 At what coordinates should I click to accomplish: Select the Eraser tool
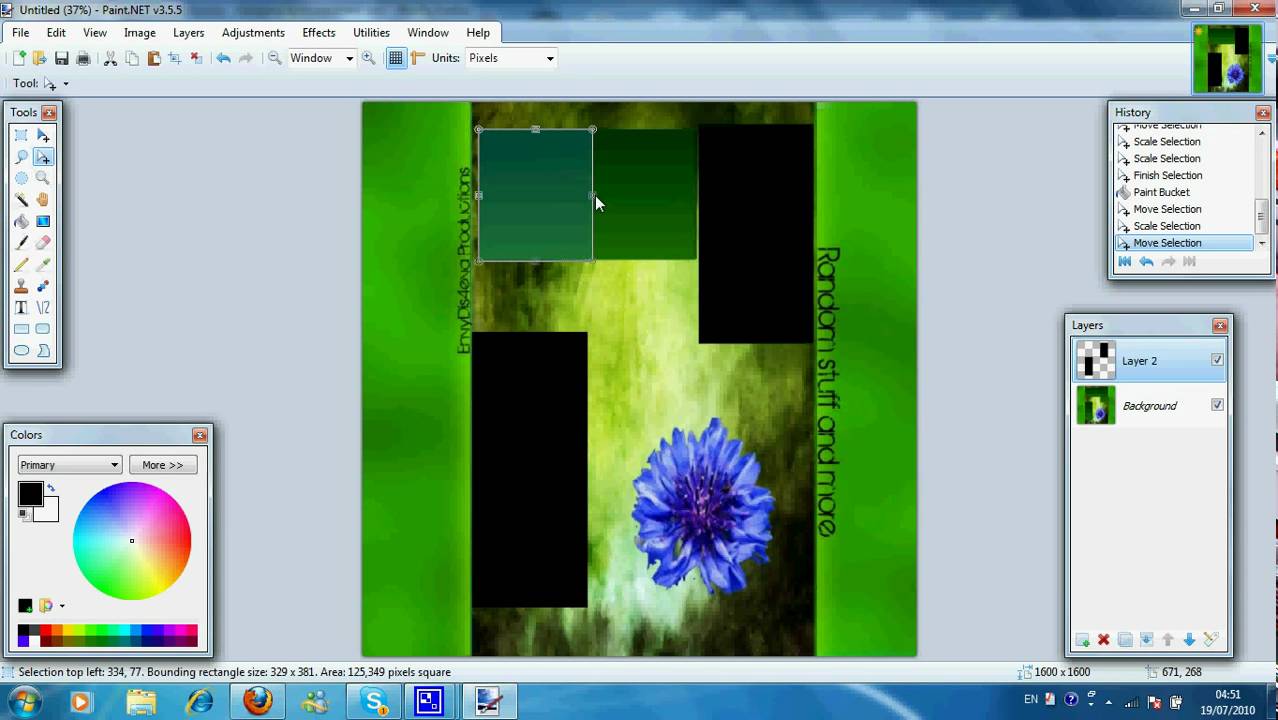(x=42, y=241)
